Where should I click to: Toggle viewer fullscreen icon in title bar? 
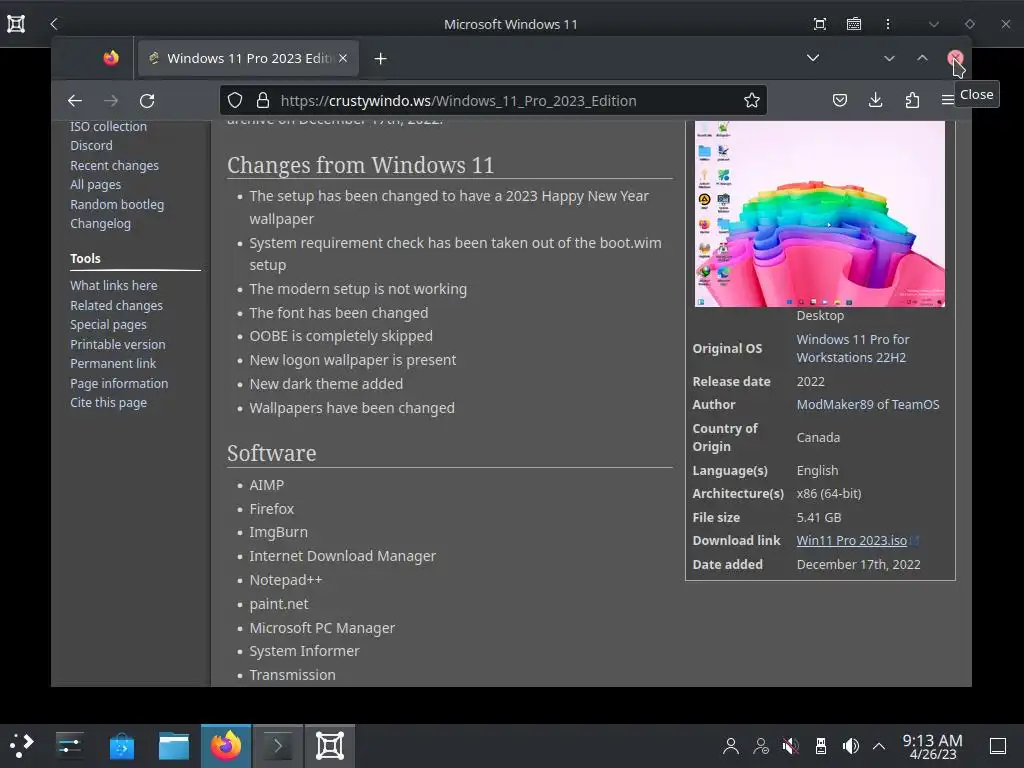[820, 24]
